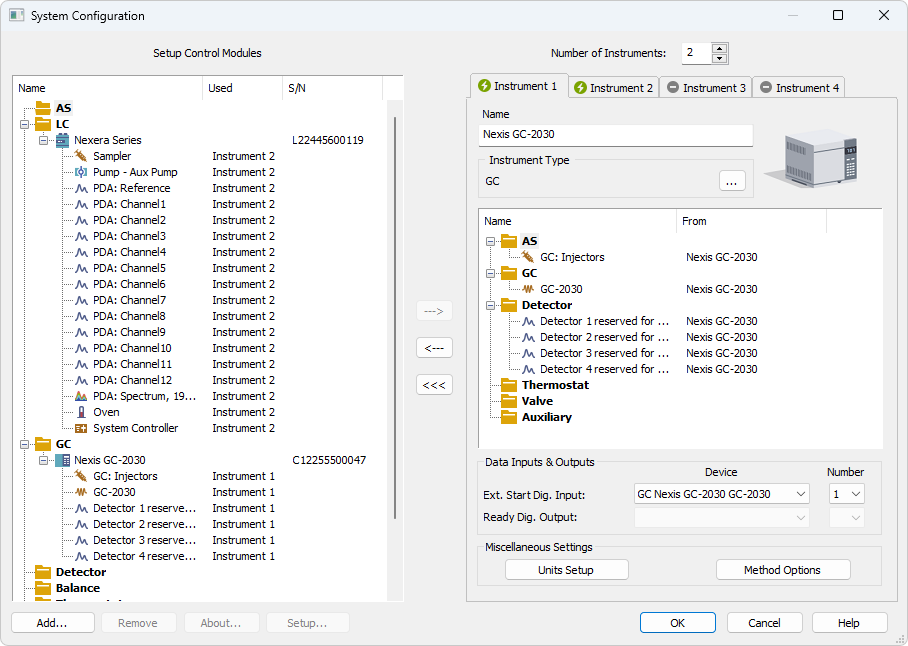Click the Auxiliary folder icon
908x646 pixels.
click(509, 417)
